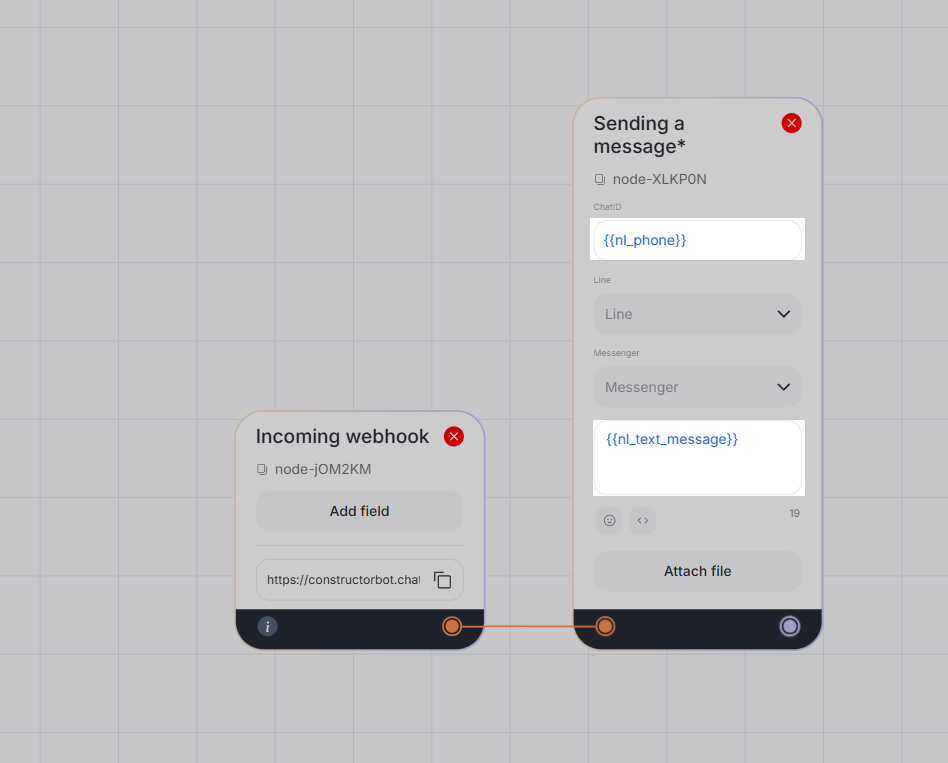Expand Line dropdown chevron arrow
Viewport: 948px width, 763px height.
pyautogui.click(x=784, y=314)
